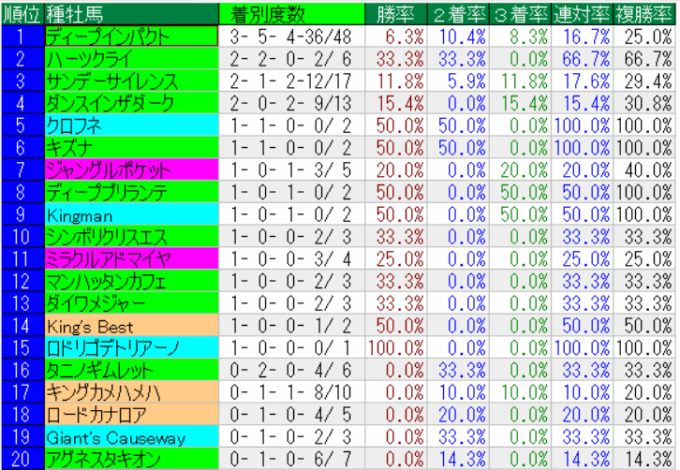
Task: Click the cyan クロフネ name cell
Action: (130, 124)
